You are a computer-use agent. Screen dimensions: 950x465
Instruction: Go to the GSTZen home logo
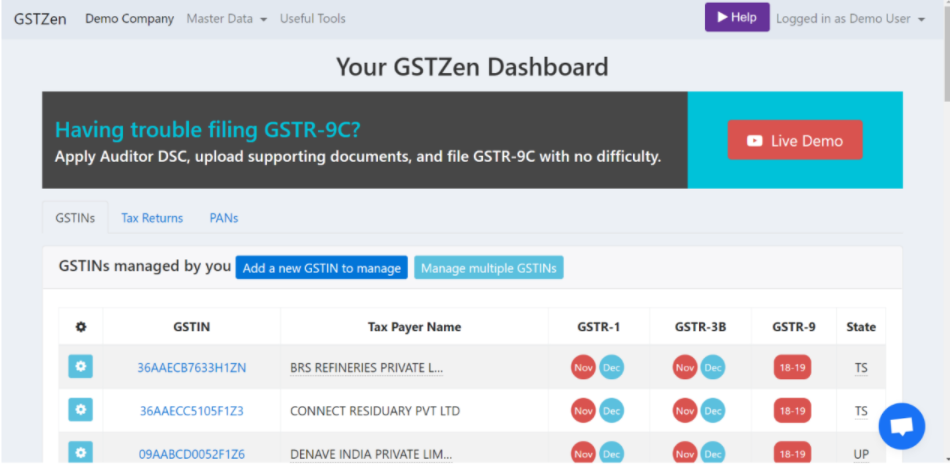pyautogui.click(x=40, y=19)
